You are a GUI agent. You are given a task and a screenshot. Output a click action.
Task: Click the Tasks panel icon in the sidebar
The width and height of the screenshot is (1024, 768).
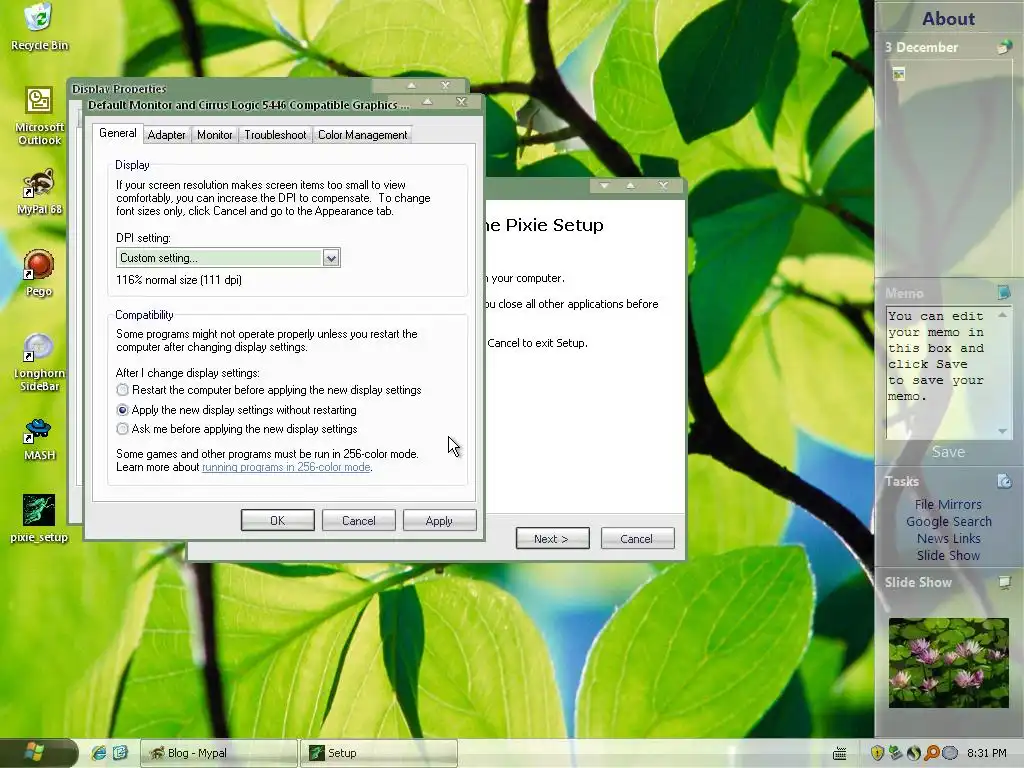coord(1004,481)
